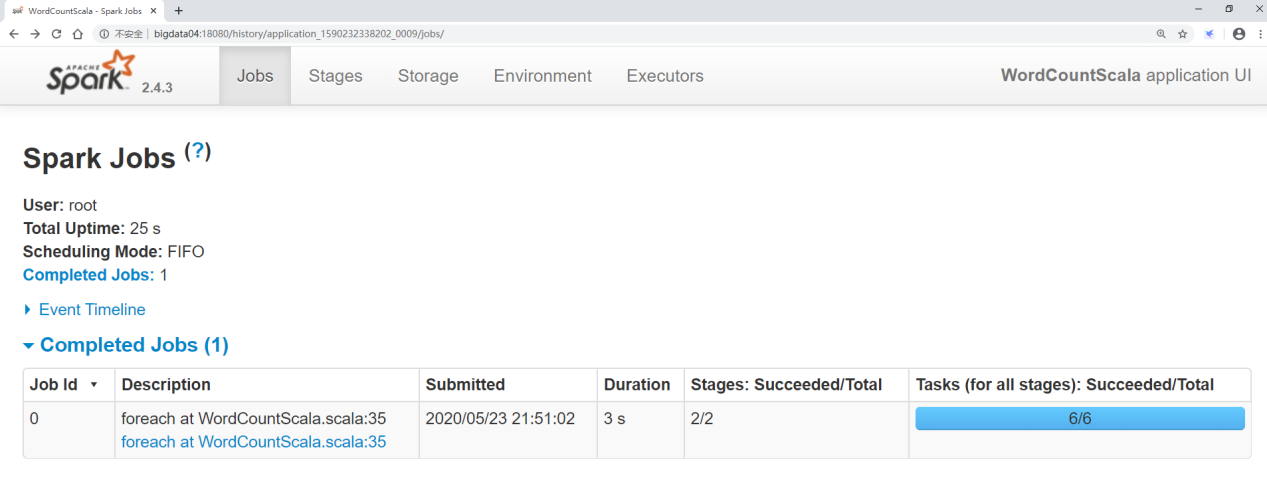The height and width of the screenshot is (482, 1267).
Task: Open the Environment tab
Action: (x=542, y=76)
